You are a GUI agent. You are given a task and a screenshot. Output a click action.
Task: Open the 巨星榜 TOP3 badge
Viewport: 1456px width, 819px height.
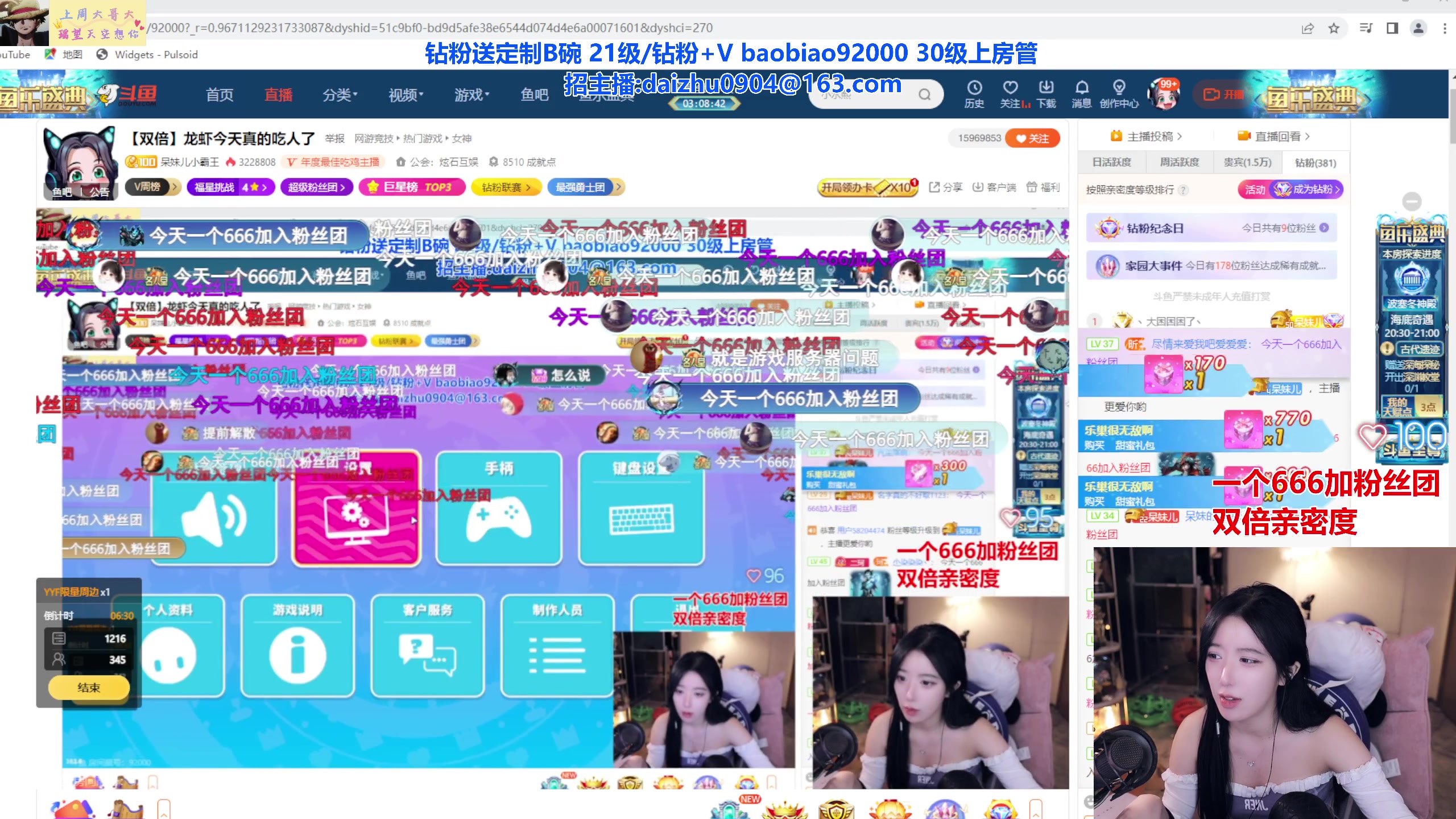tap(412, 187)
